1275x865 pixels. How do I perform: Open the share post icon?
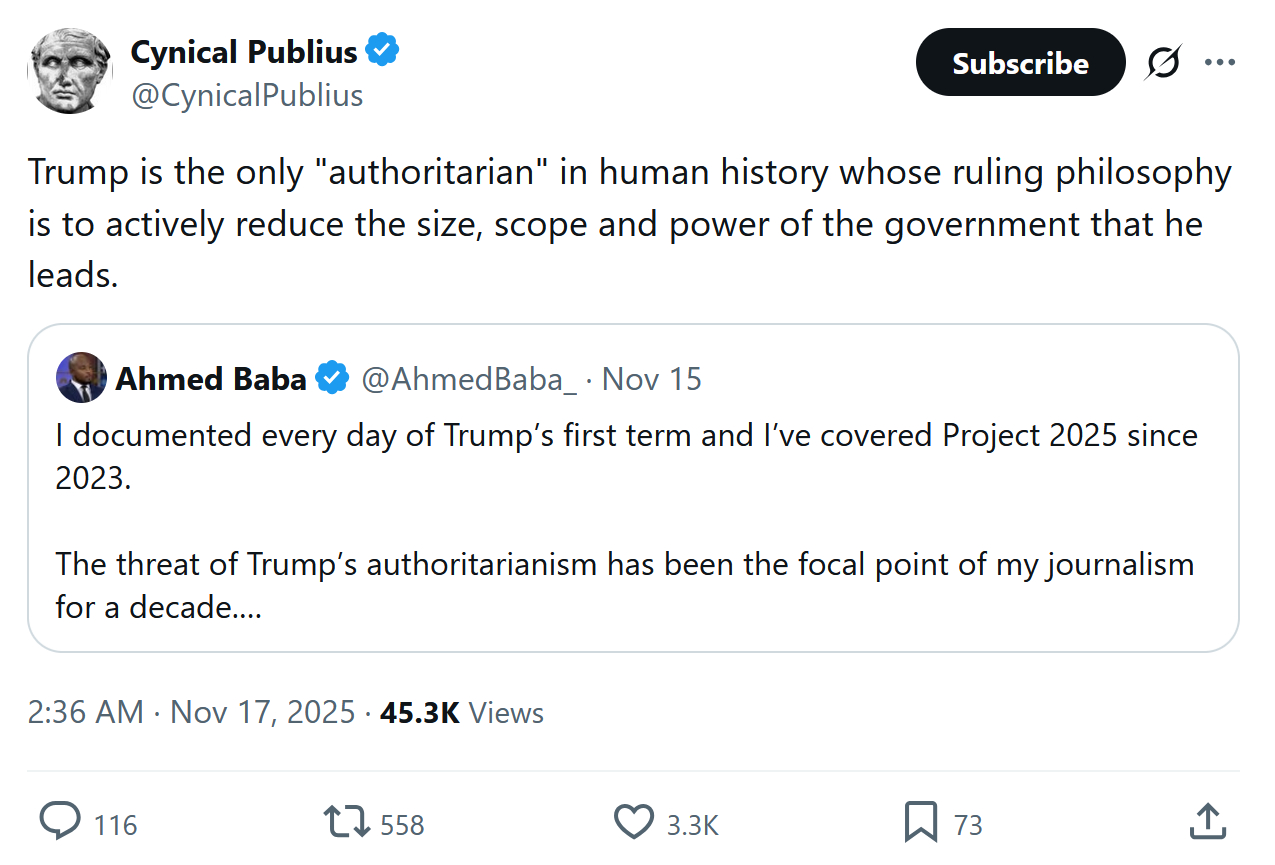click(1208, 822)
